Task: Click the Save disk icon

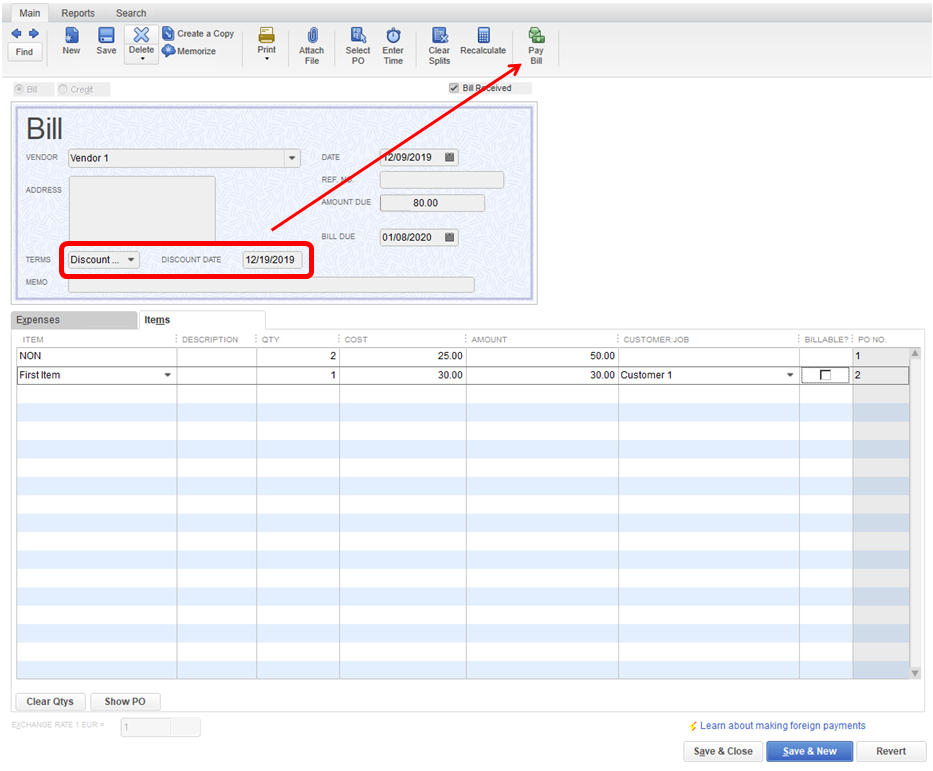Action: pyautogui.click(x=106, y=41)
